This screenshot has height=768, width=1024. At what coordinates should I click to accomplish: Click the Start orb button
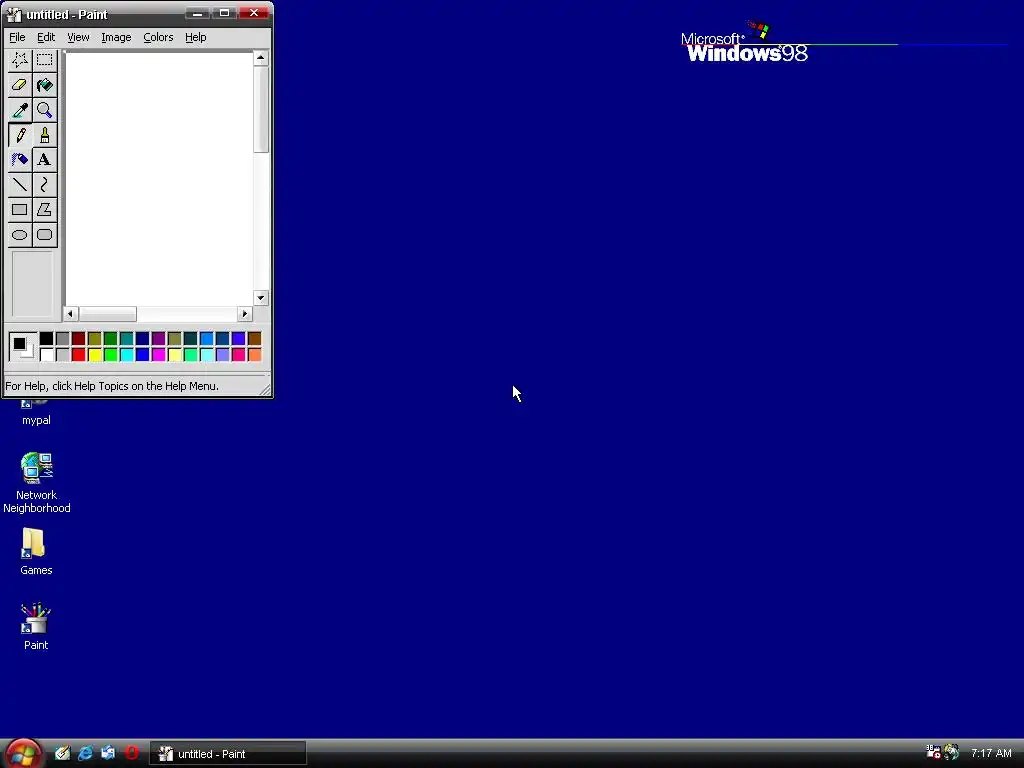(x=23, y=754)
